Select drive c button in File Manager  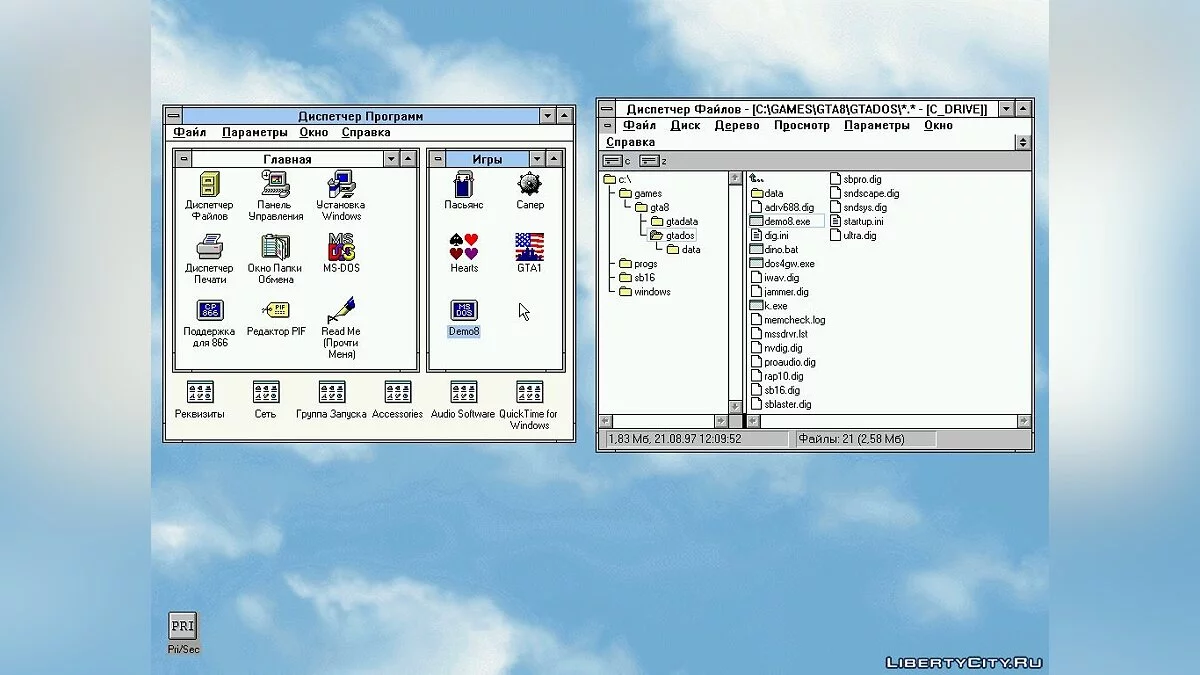click(617, 160)
